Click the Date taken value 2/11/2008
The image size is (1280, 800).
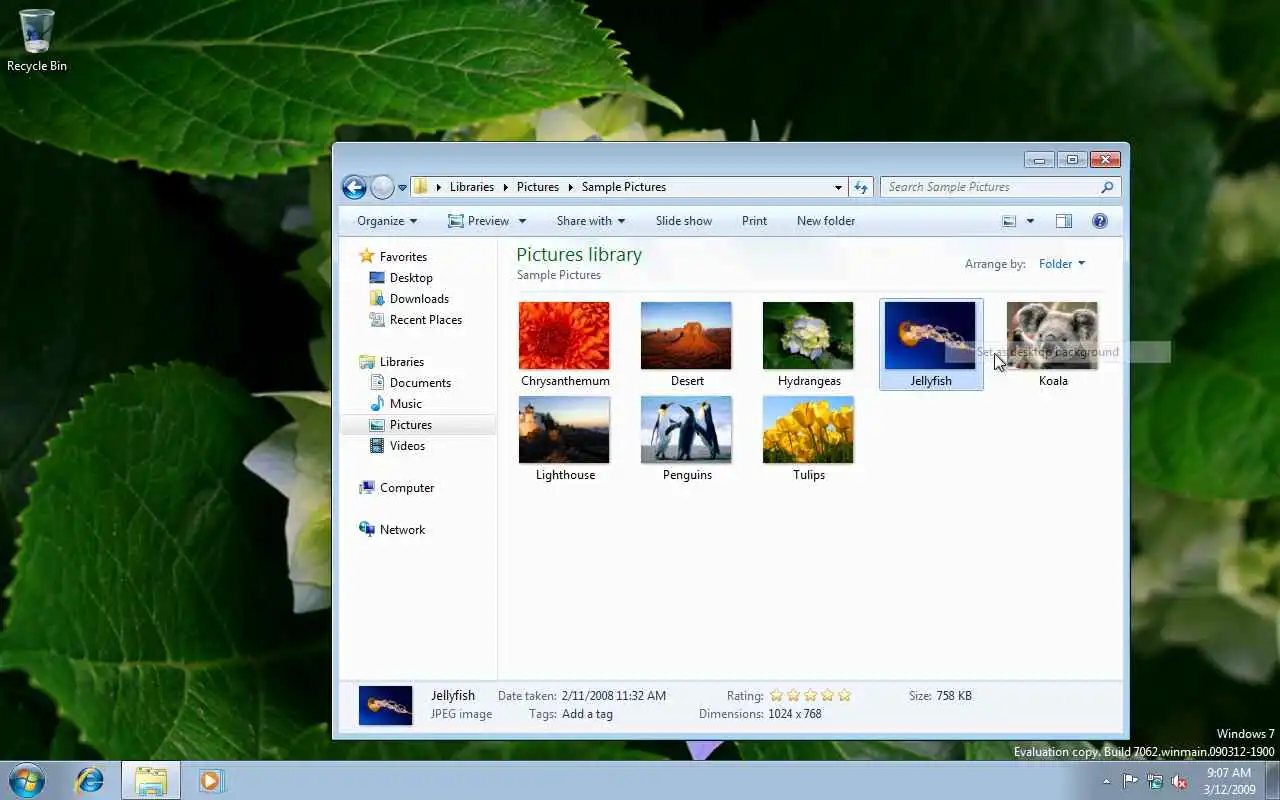(613, 696)
